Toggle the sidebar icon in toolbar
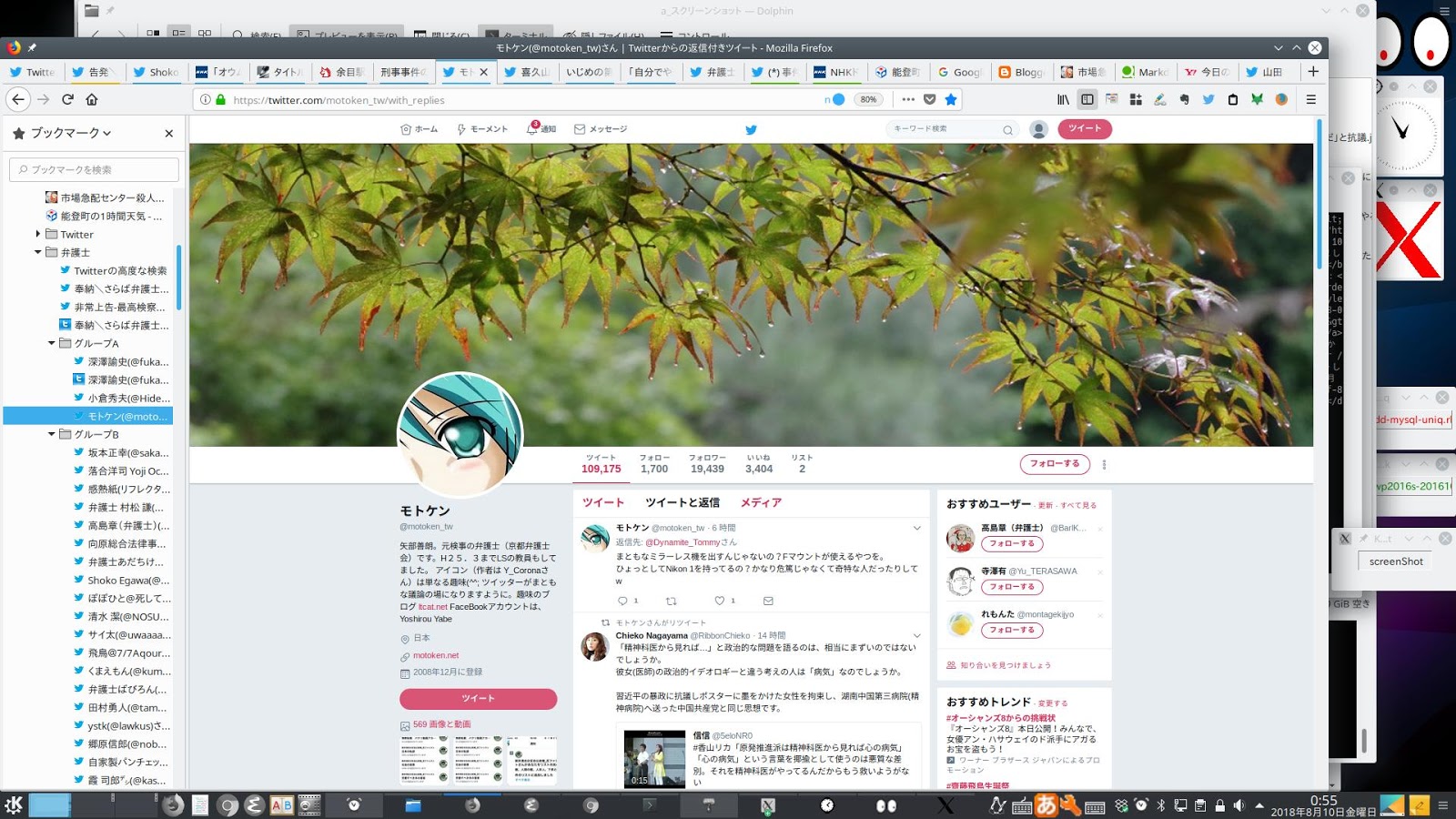This screenshot has height=819, width=1456. (1087, 99)
